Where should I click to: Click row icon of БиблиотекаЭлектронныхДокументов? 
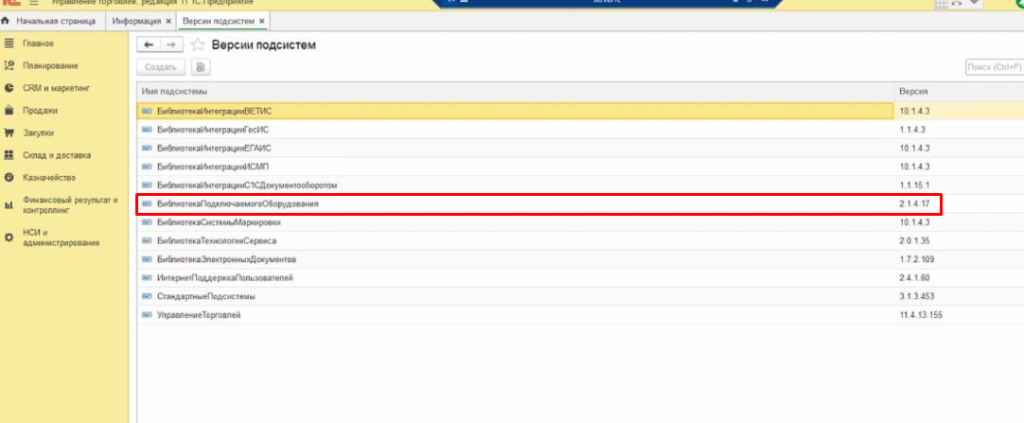(147, 259)
